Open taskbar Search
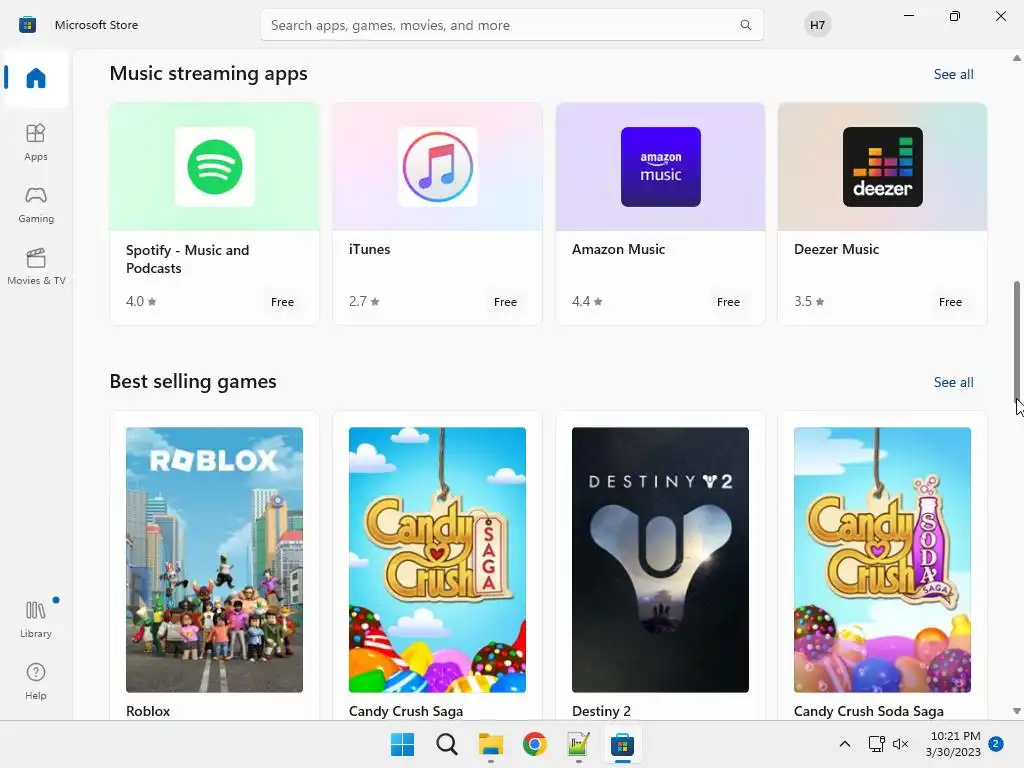Screen dimensions: 1024x768 coord(447,744)
